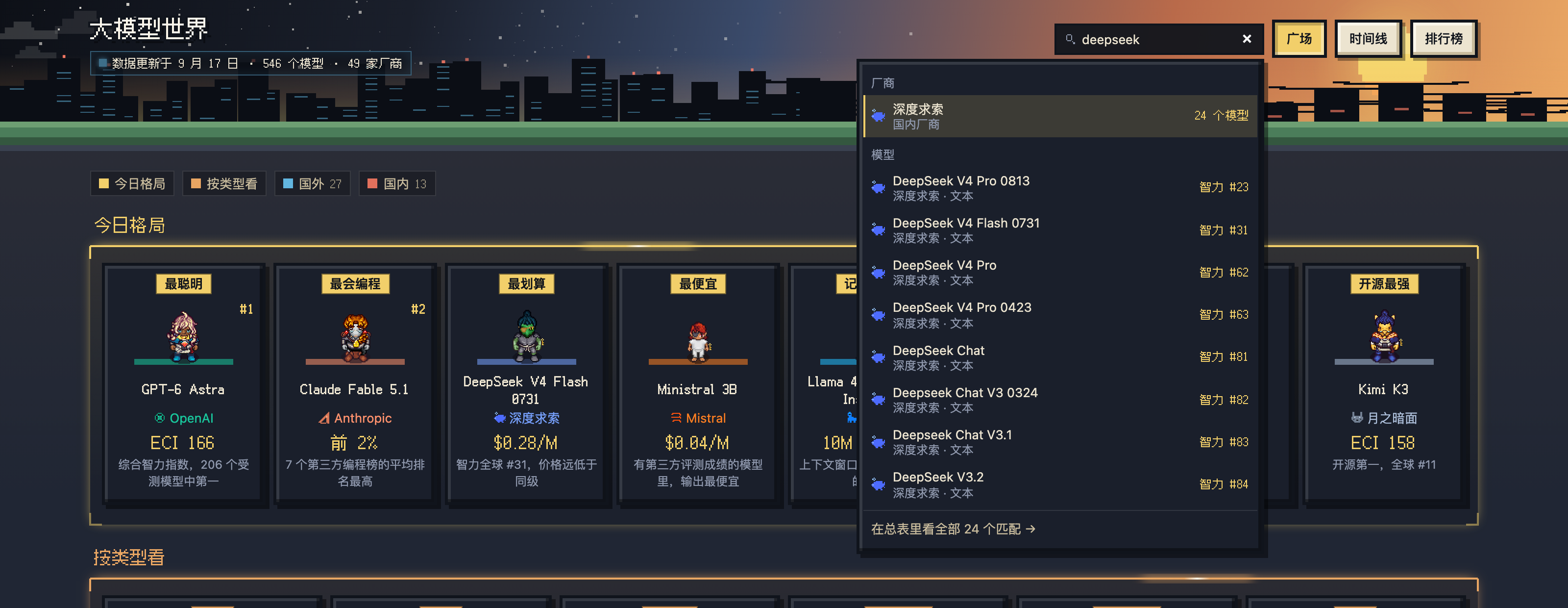
Task: Open the OpenAI vendor link
Action: coord(184,418)
